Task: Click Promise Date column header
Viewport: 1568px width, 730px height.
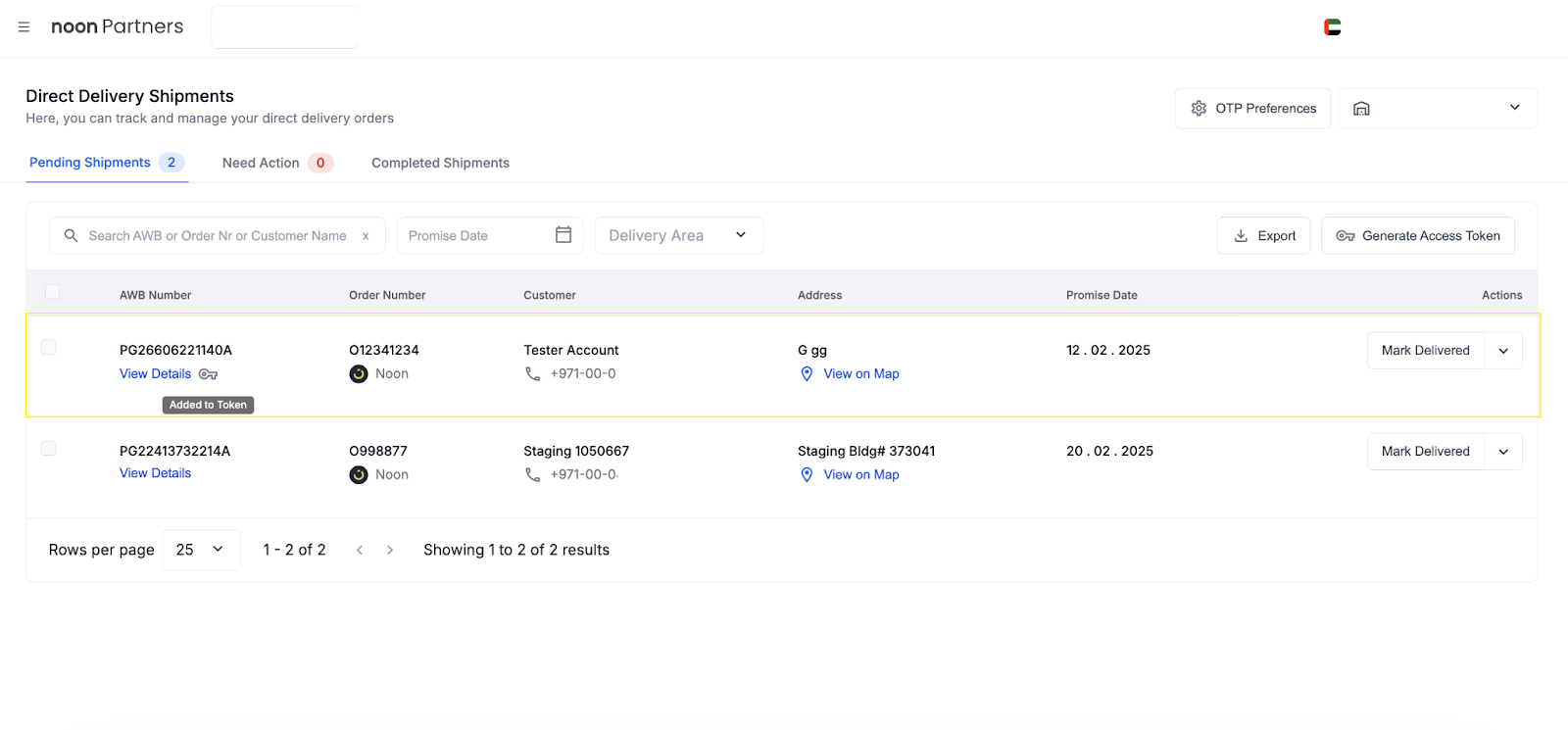Action: click(1102, 295)
